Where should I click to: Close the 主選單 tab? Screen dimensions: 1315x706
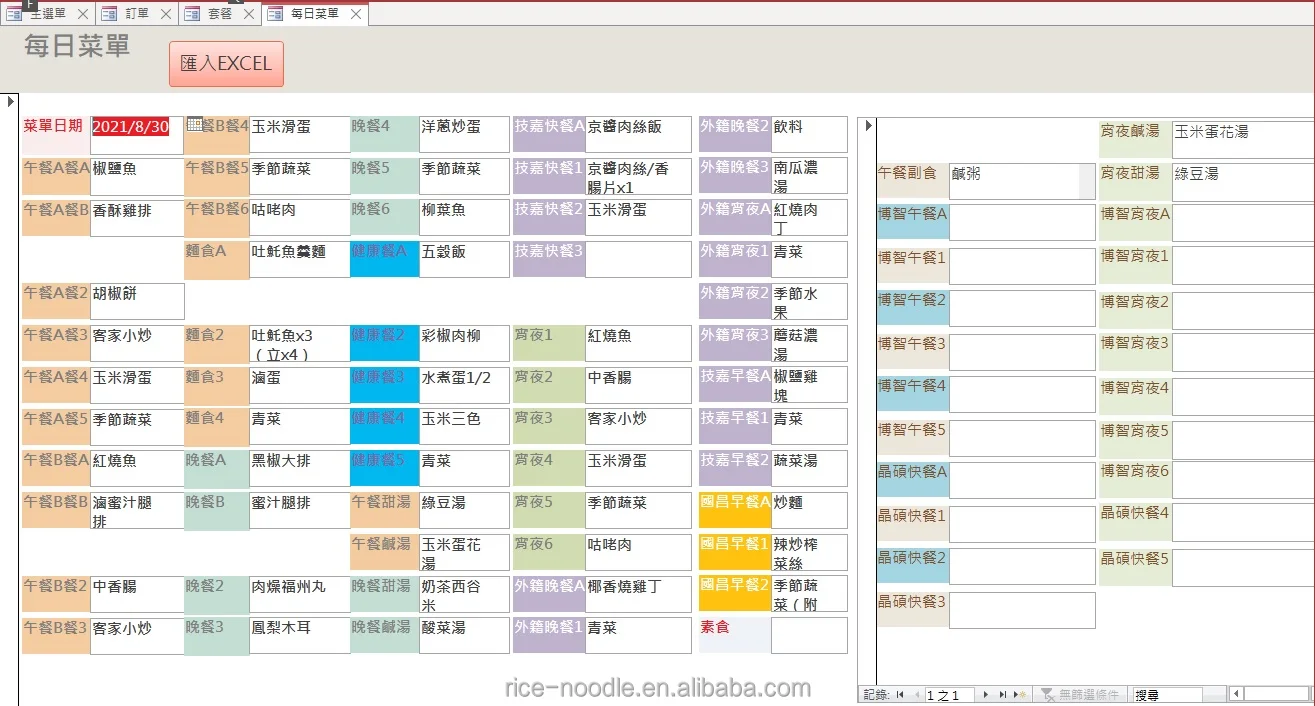point(83,14)
